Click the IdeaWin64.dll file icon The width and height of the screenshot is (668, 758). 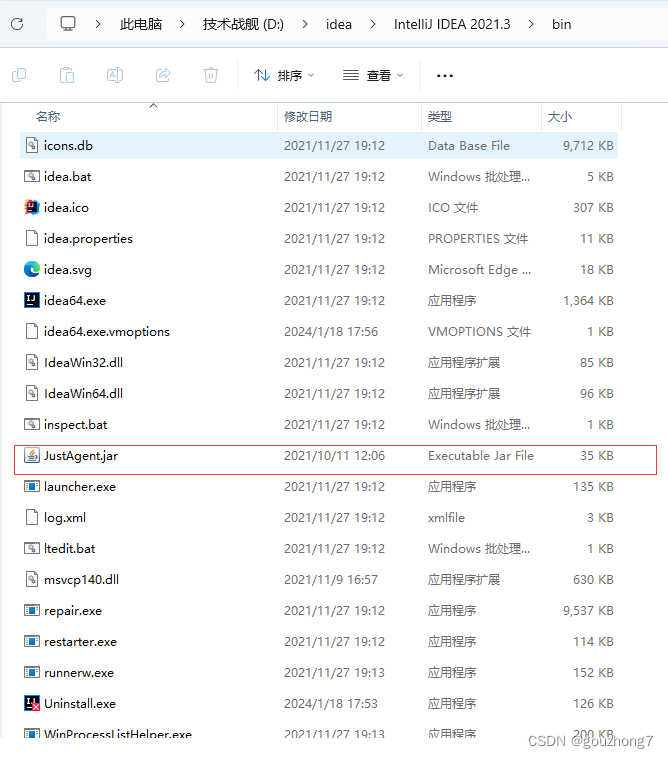[32, 393]
